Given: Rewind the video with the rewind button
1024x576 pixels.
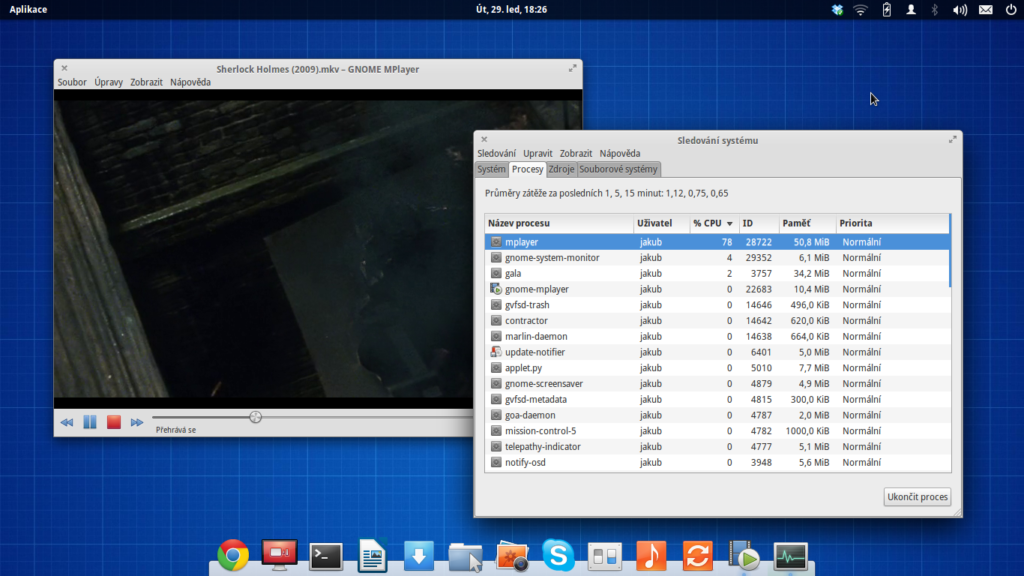Looking at the screenshot, I should tap(66, 422).
